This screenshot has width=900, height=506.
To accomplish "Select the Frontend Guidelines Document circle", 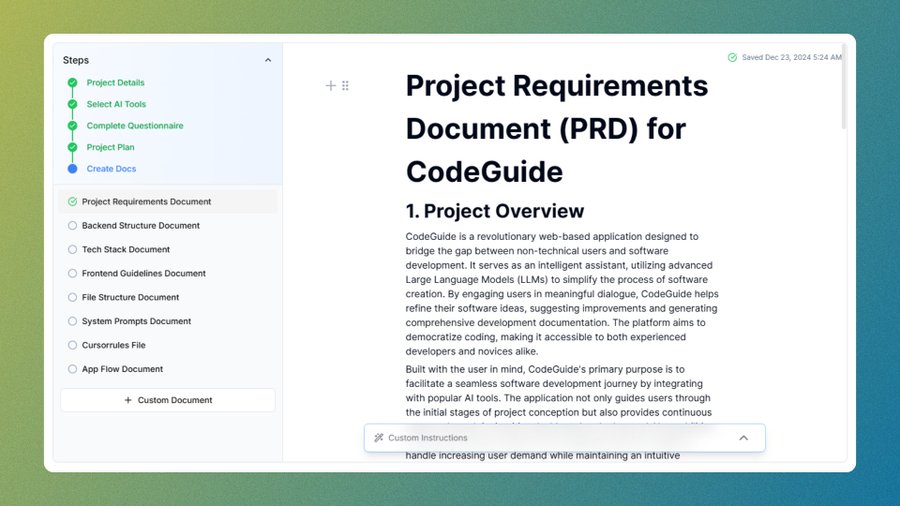I will [x=72, y=274].
